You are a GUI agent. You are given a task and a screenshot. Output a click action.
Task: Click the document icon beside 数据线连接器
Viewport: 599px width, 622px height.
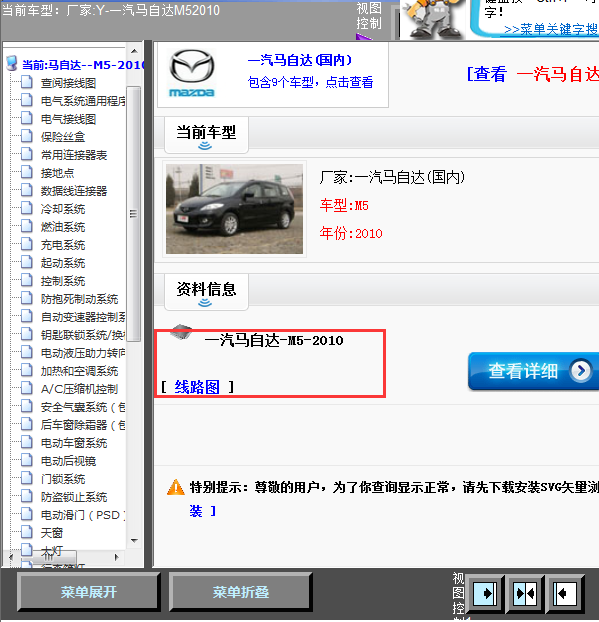(27, 190)
